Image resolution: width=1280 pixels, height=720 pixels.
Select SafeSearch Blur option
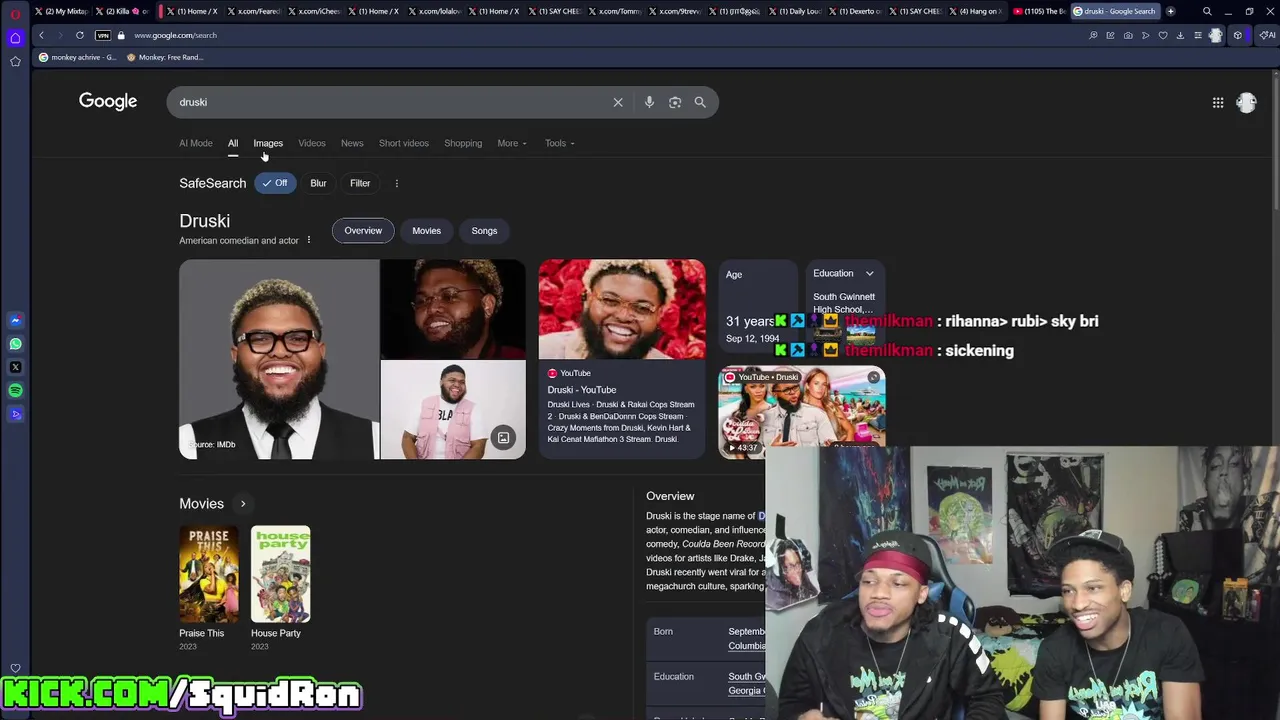coord(318,183)
